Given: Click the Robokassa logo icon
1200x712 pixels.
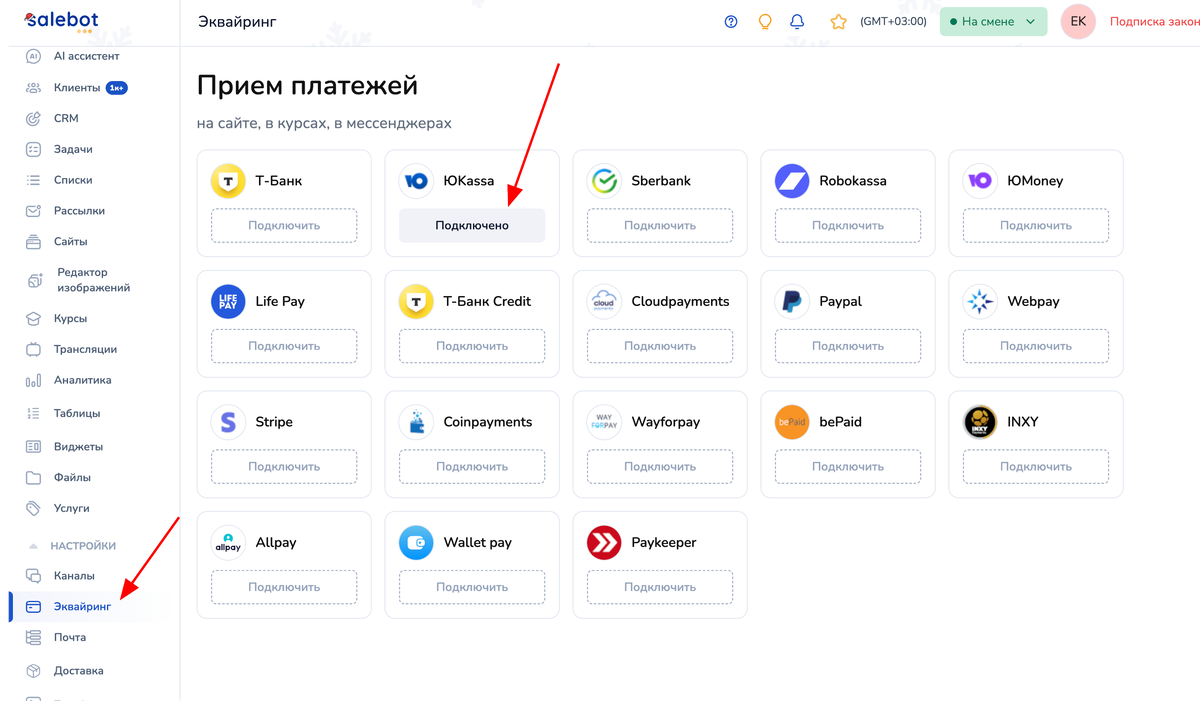Looking at the screenshot, I should (x=792, y=181).
